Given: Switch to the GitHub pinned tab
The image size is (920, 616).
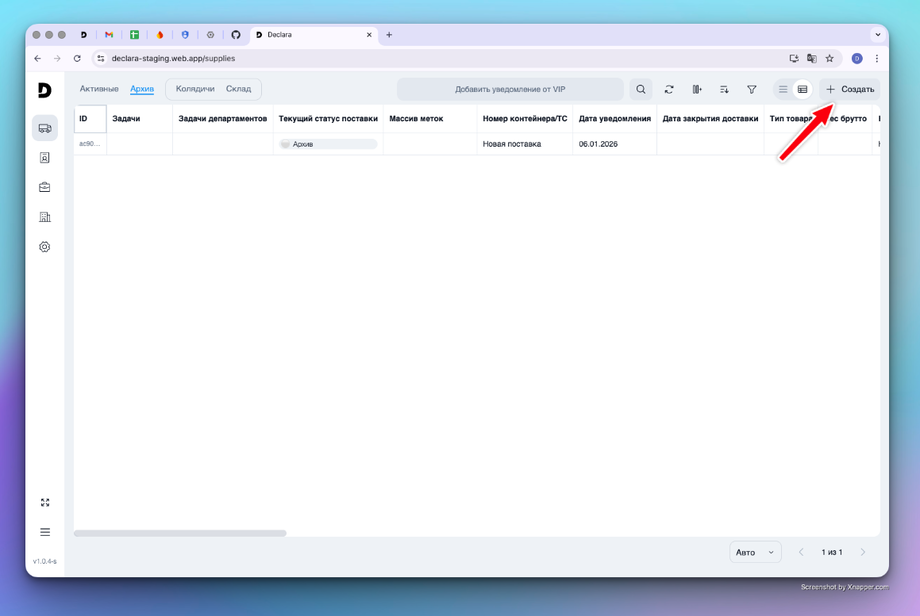Looking at the screenshot, I should (236, 35).
